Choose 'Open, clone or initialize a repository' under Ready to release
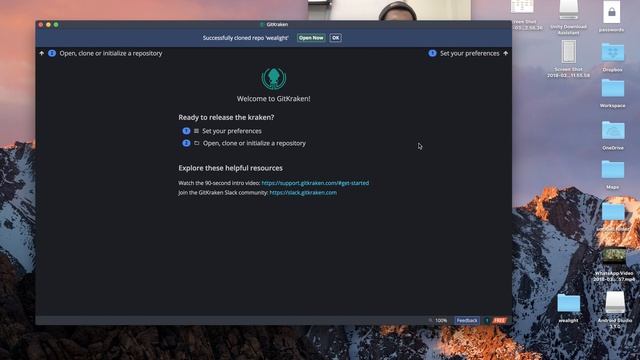 [254, 143]
